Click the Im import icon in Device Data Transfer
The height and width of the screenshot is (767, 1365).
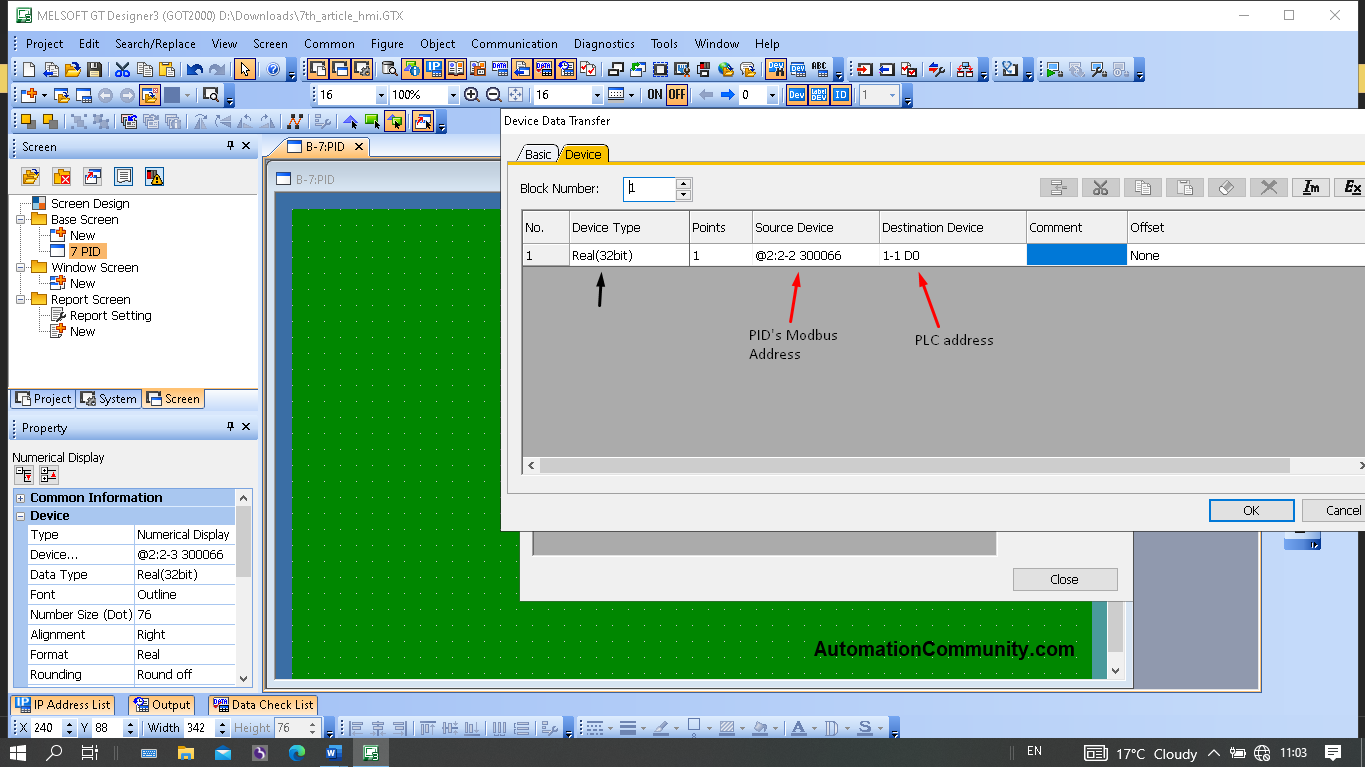[1311, 187]
